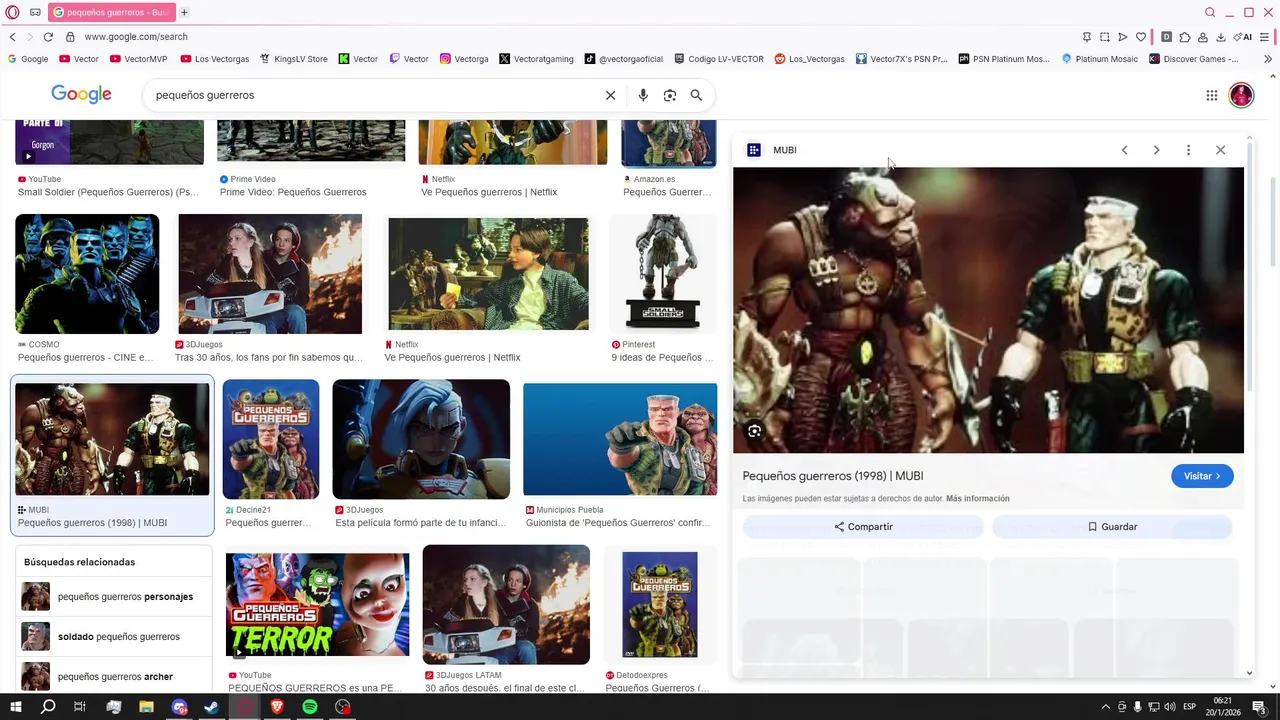This screenshot has height=720, width=1280.
Task: Open the Opera menu logo
Action: tap(12, 12)
